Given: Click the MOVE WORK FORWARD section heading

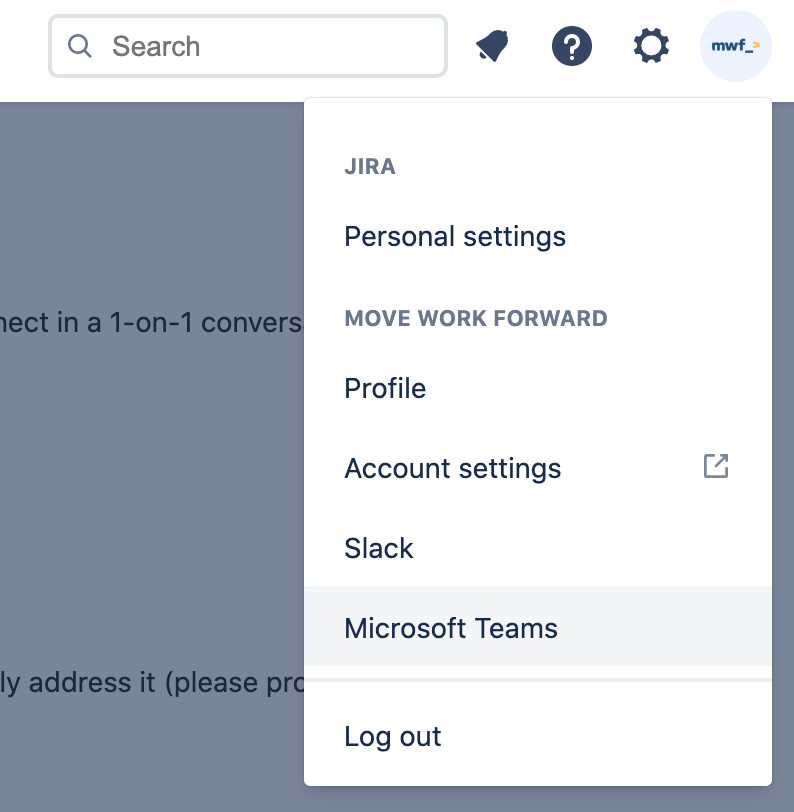Looking at the screenshot, I should 476,318.
